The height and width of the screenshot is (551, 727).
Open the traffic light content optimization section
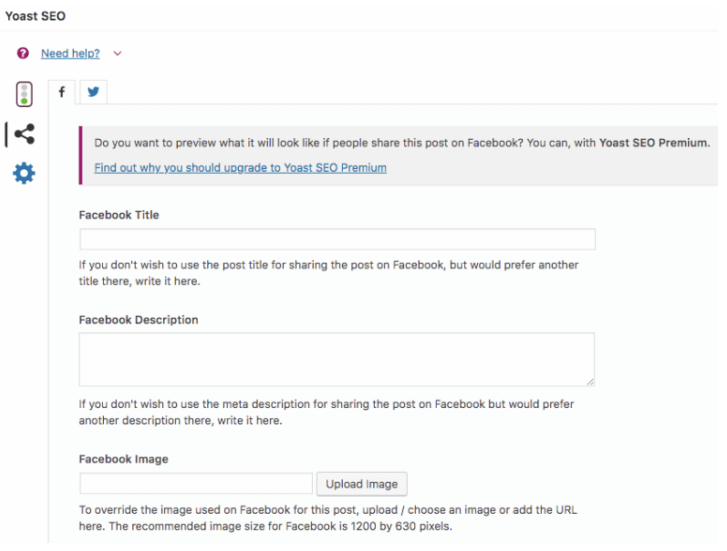(25, 94)
